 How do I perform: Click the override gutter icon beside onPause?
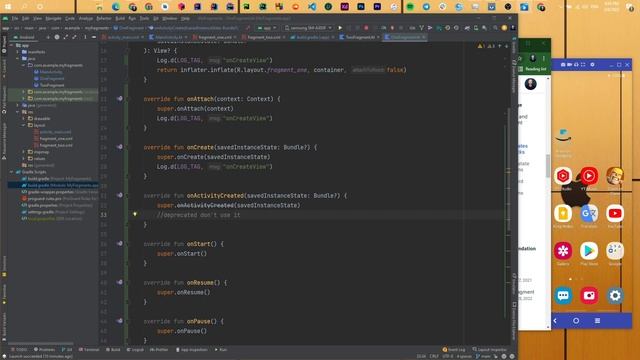tap(120, 321)
